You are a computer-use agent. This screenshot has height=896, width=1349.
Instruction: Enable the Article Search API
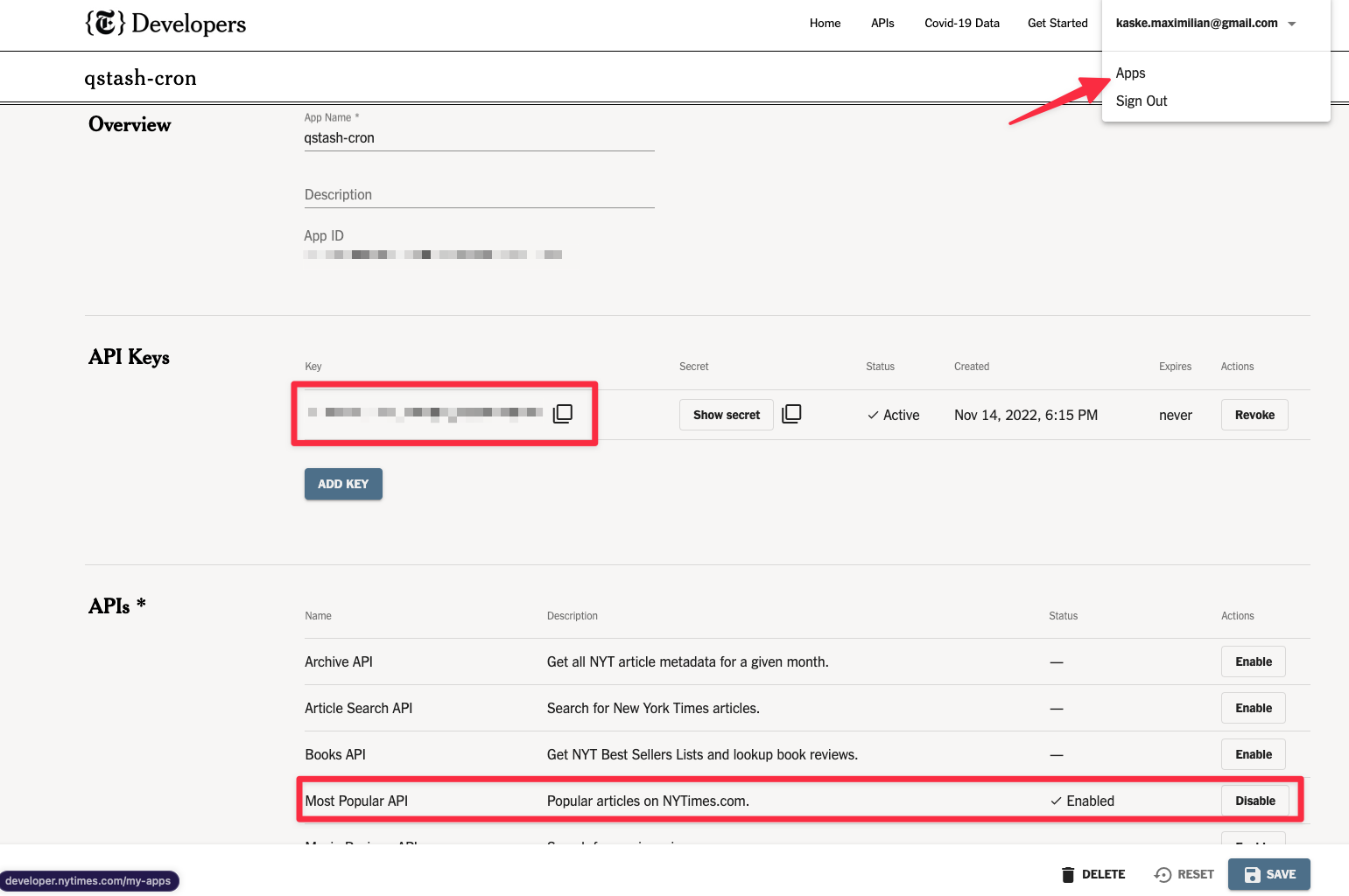coord(1253,708)
